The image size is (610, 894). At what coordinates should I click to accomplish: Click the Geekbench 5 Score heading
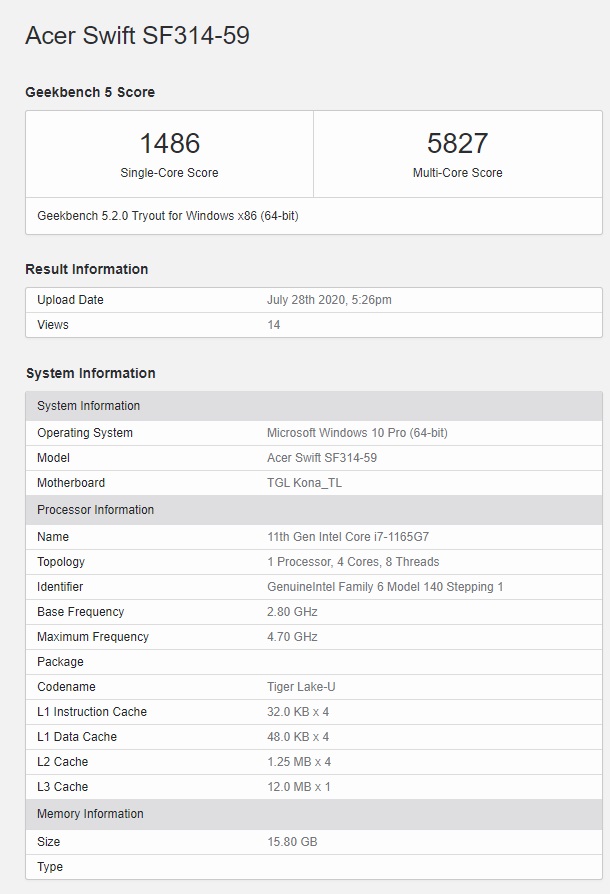click(90, 92)
